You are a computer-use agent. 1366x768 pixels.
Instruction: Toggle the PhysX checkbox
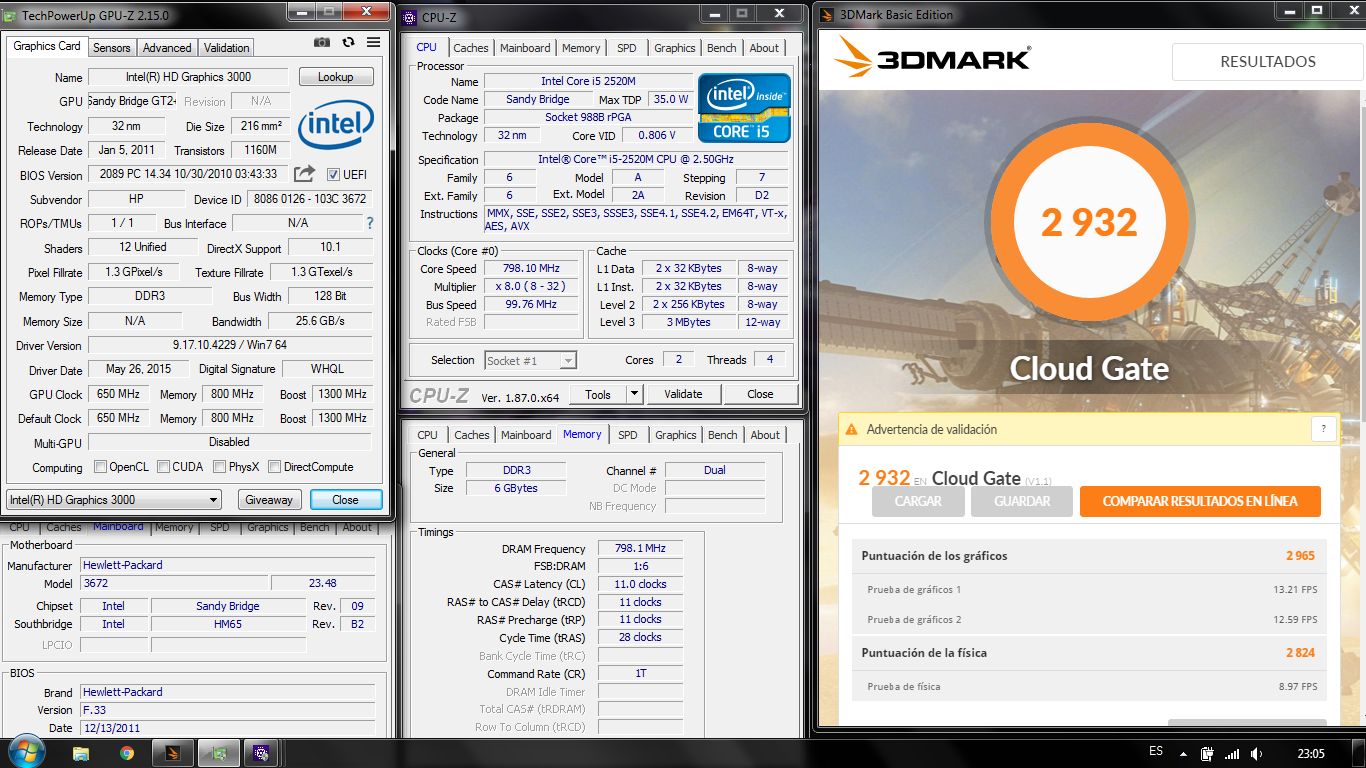[x=219, y=467]
